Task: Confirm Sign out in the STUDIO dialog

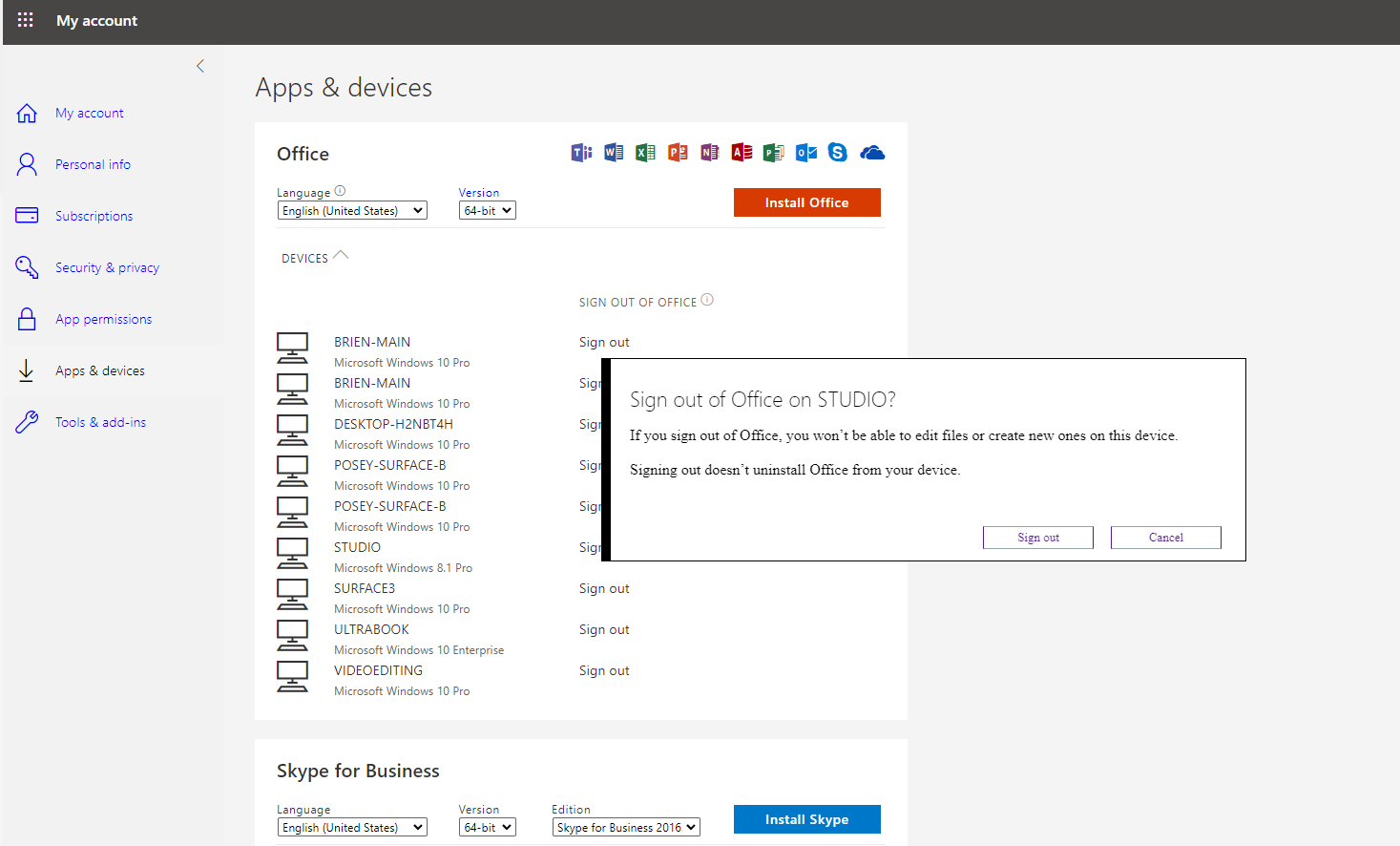Action: click(x=1038, y=538)
